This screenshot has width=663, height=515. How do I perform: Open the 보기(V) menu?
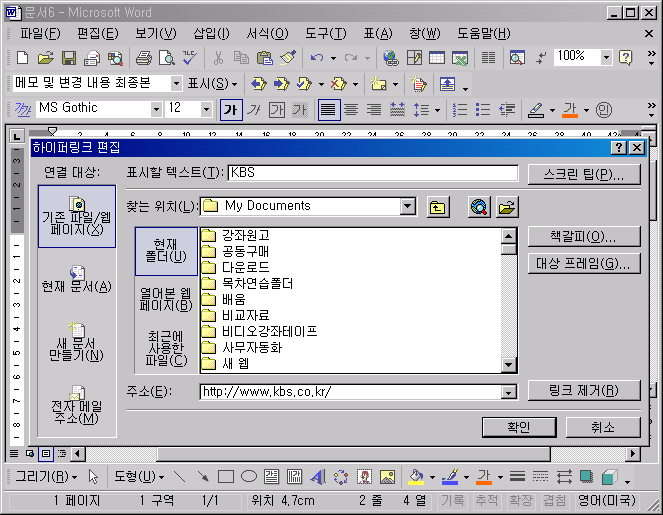coord(156,34)
